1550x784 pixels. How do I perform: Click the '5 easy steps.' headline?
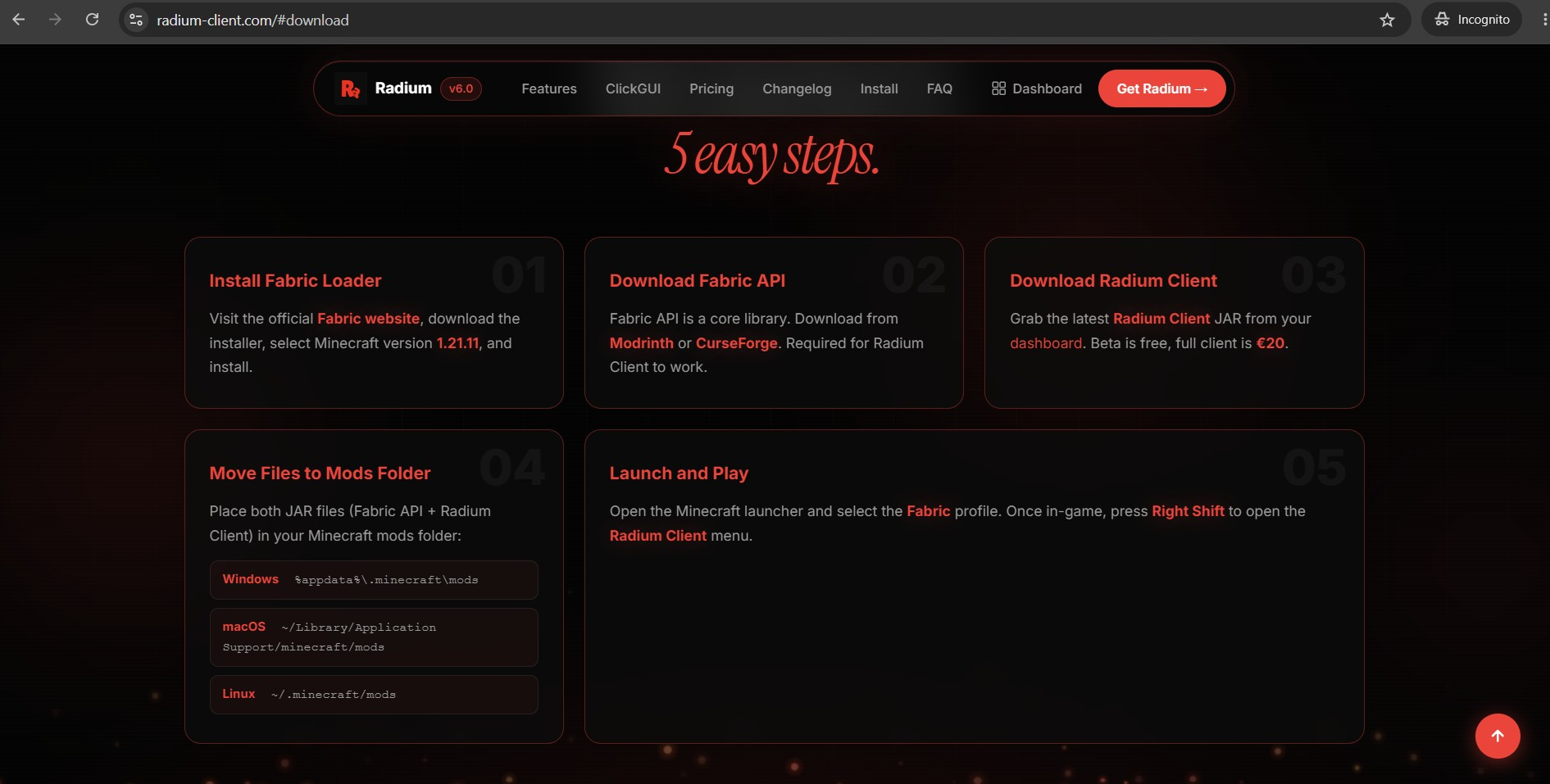coord(771,155)
